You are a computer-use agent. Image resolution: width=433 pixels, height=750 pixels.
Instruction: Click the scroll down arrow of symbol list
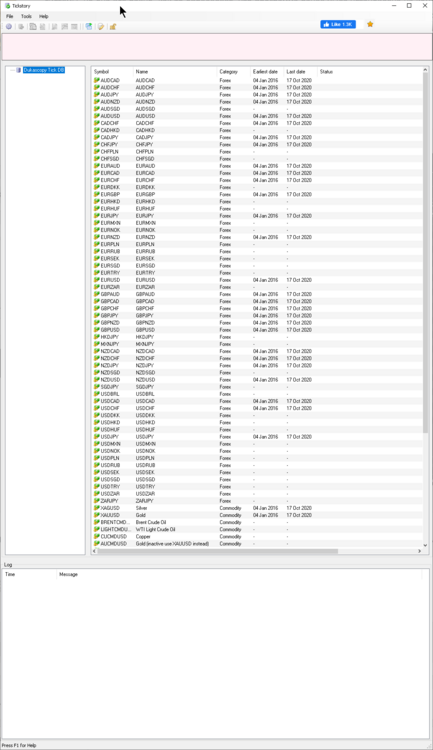(x=425, y=545)
